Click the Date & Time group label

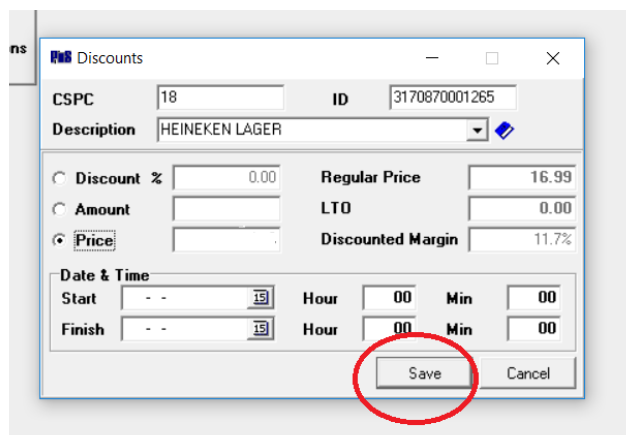click(104, 275)
